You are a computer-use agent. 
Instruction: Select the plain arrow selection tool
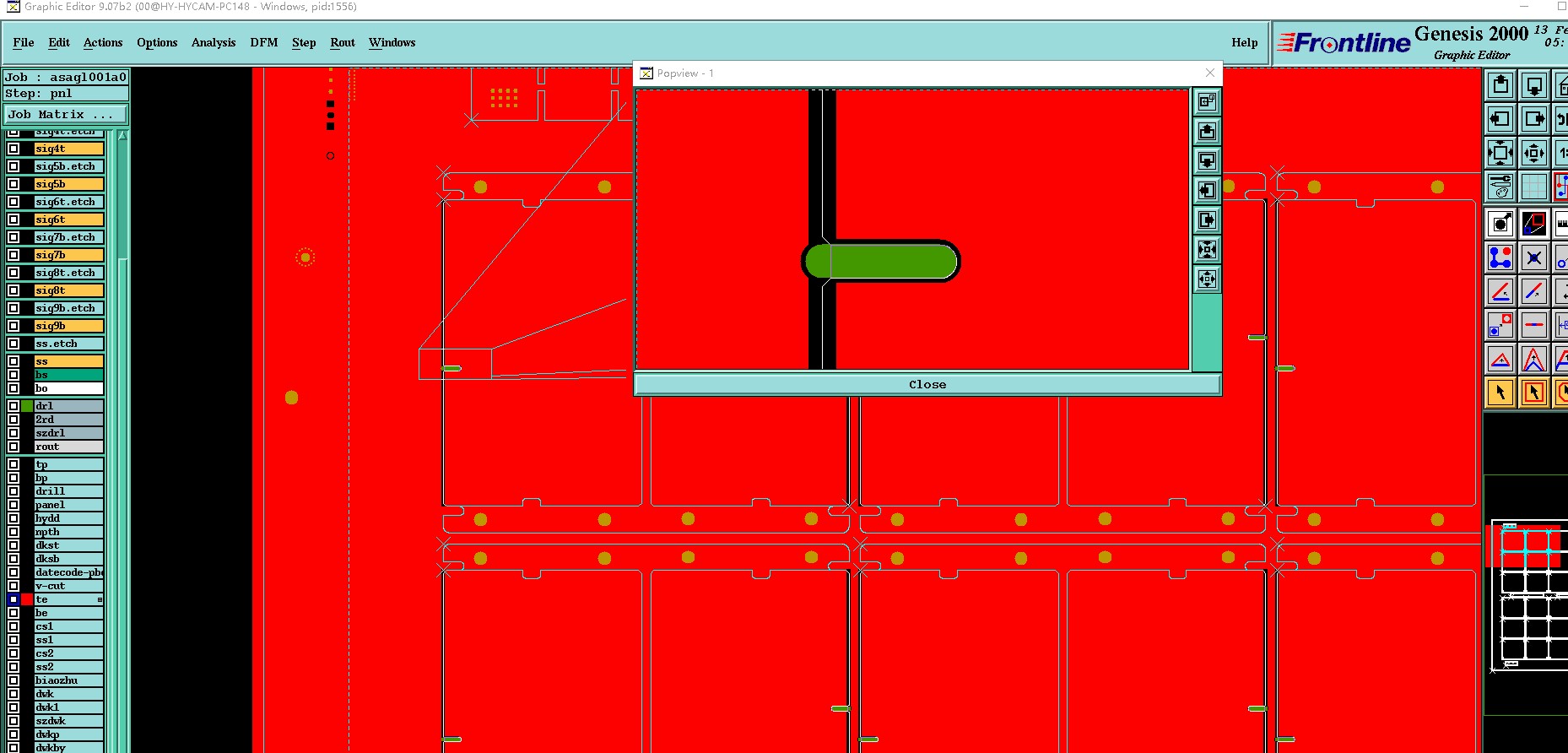[1500, 393]
